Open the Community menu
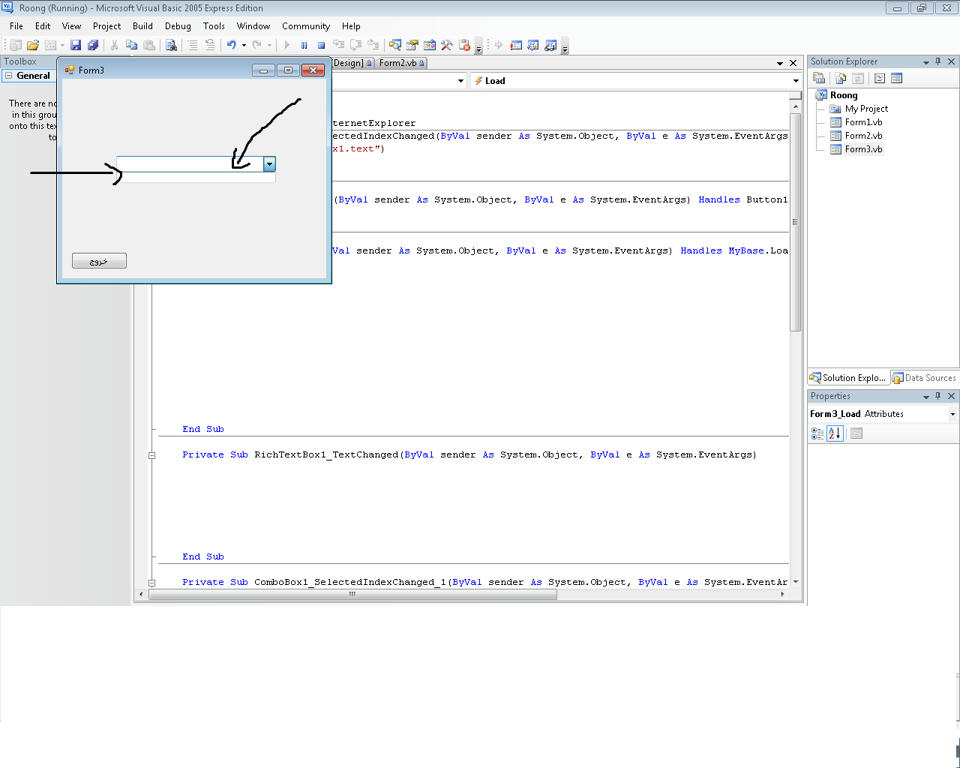This screenshot has width=960, height=768. (306, 26)
